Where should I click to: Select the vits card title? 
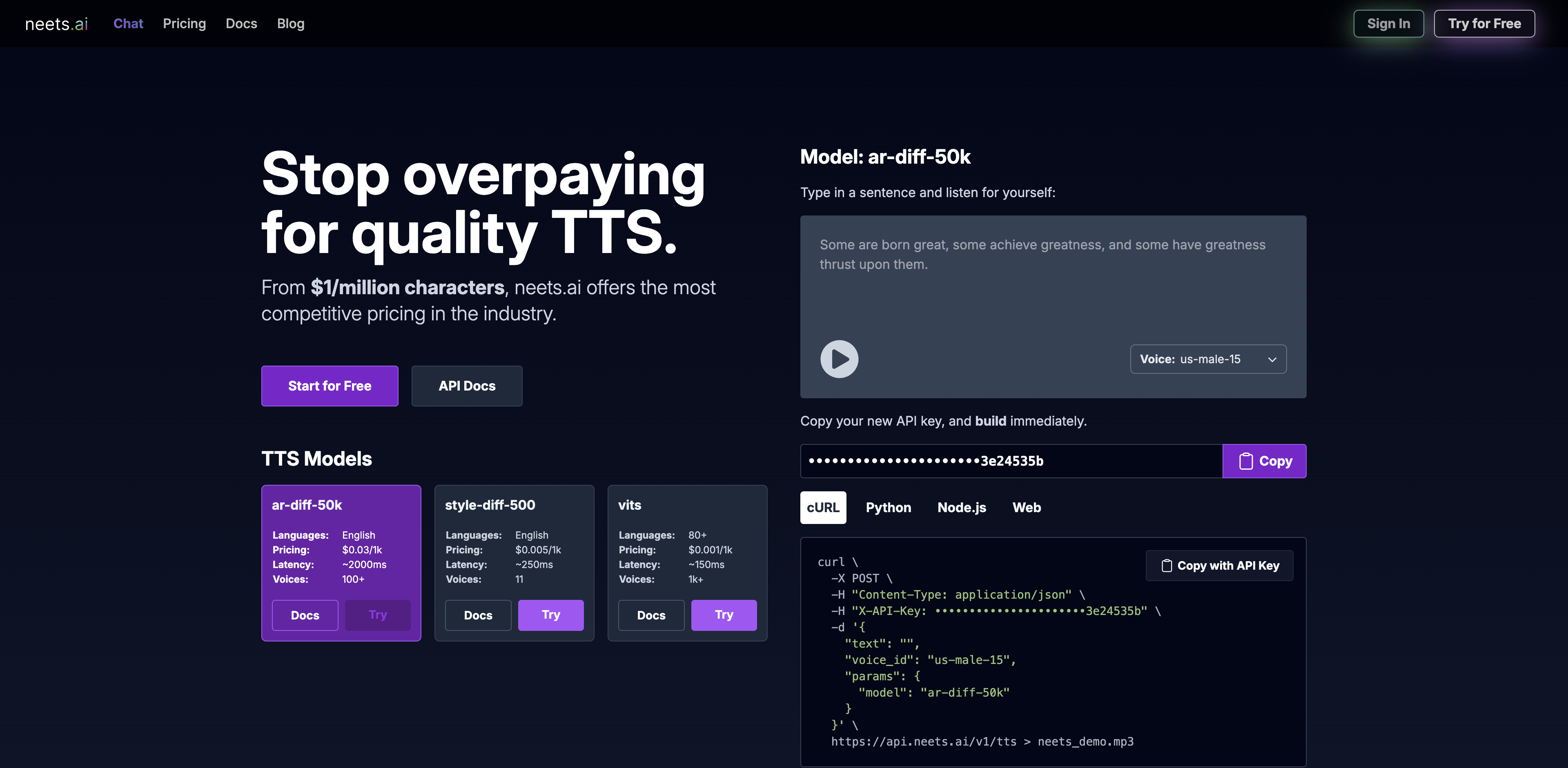[629, 505]
